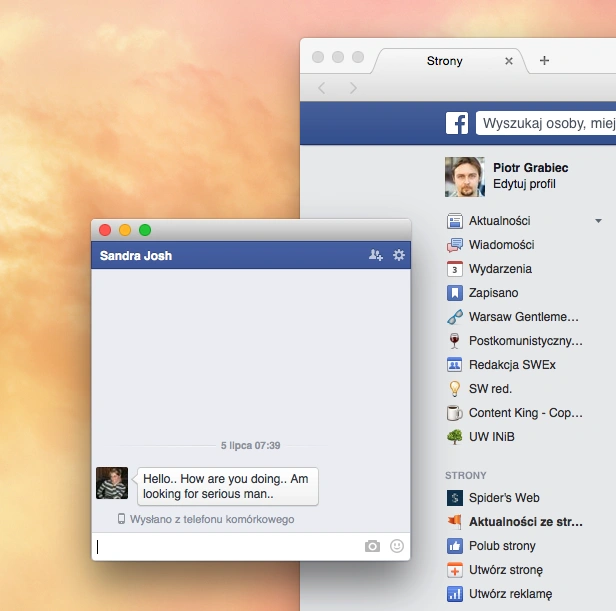The height and width of the screenshot is (611, 616).
Task: Click Edytuj profil link
Action: [x=524, y=184]
